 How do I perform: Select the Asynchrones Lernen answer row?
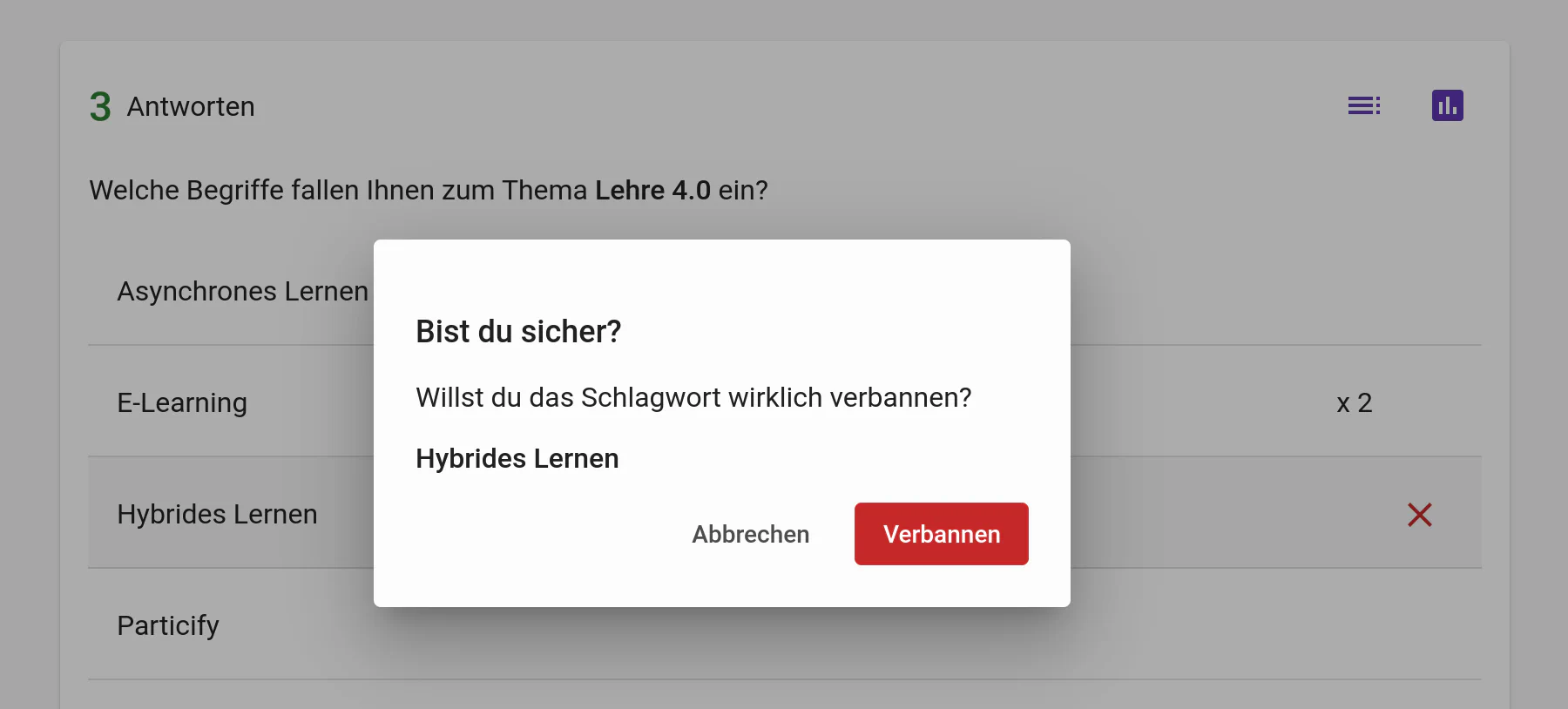pos(242,291)
